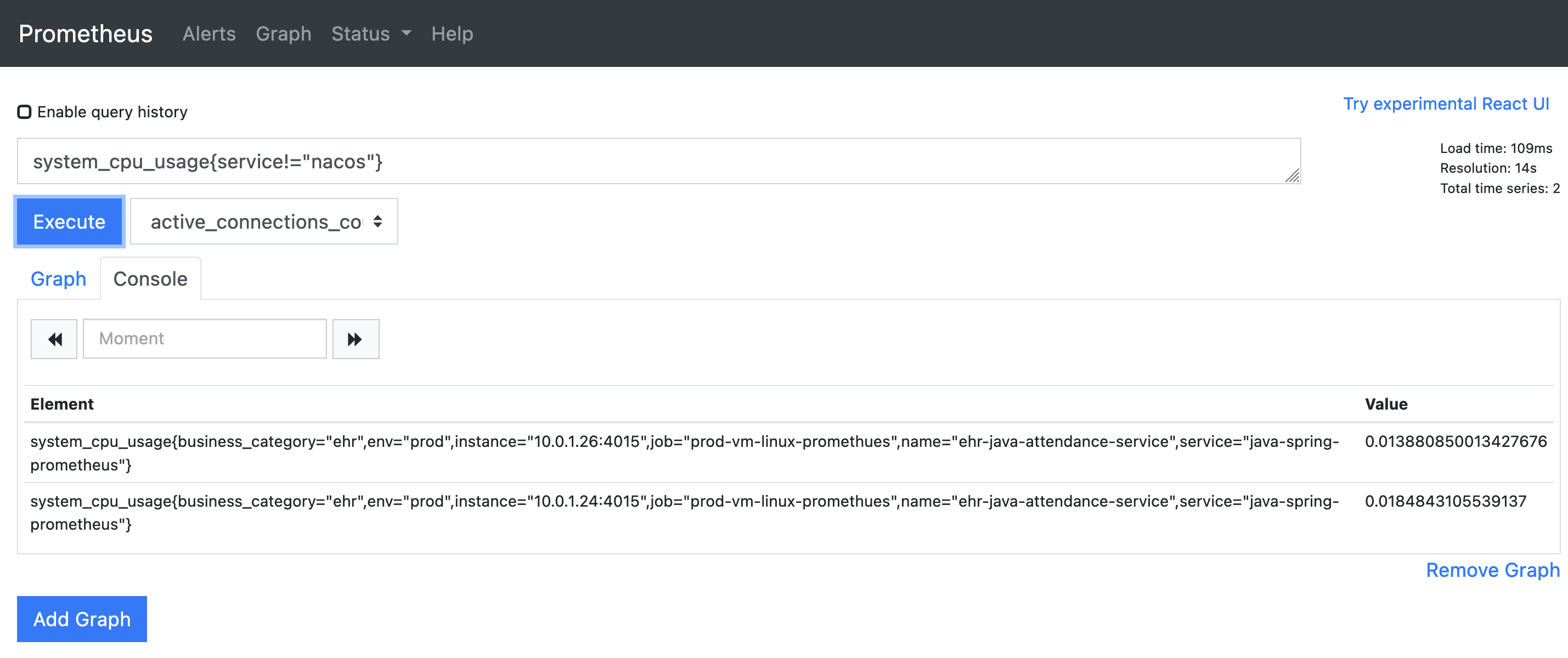Click Remove Graph link

click(1492, 570)
